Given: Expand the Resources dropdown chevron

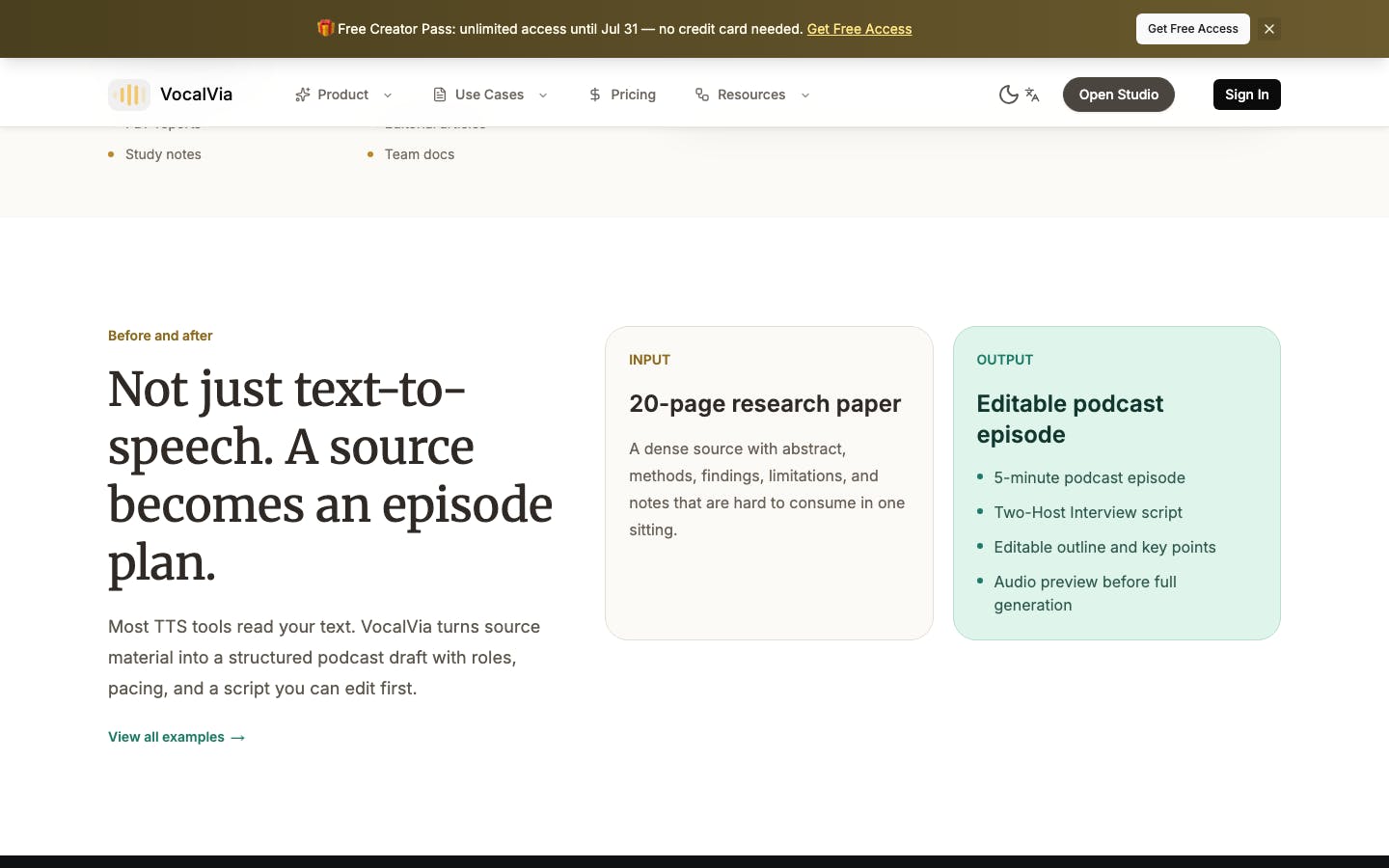Looking at the screenshot, I should pos(805,95).
